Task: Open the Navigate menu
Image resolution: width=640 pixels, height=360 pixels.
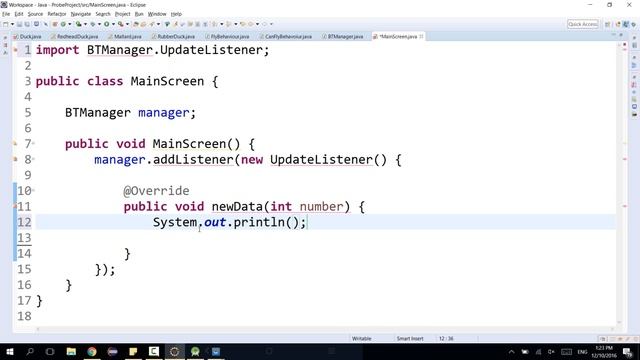Action: [x=81, y=14]
